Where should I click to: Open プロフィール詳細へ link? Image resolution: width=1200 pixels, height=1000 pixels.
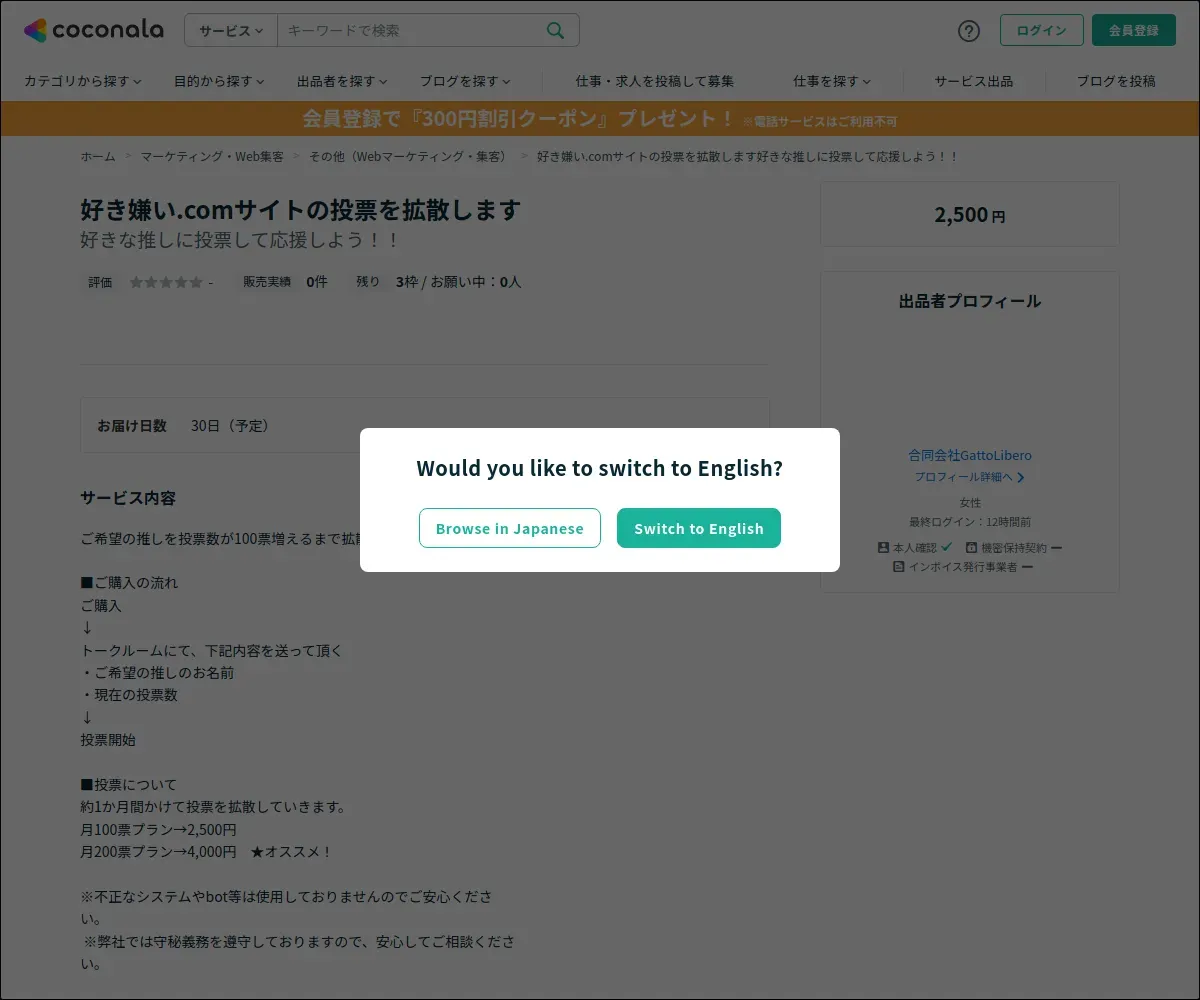point(970,477)
